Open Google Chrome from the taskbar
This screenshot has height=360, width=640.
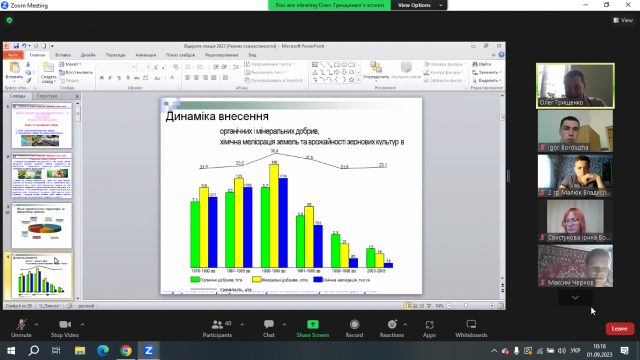pos(126,351)
